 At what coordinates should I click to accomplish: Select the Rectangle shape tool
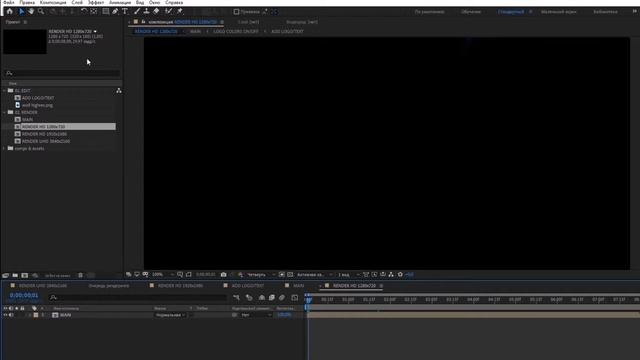pos(106,11)
